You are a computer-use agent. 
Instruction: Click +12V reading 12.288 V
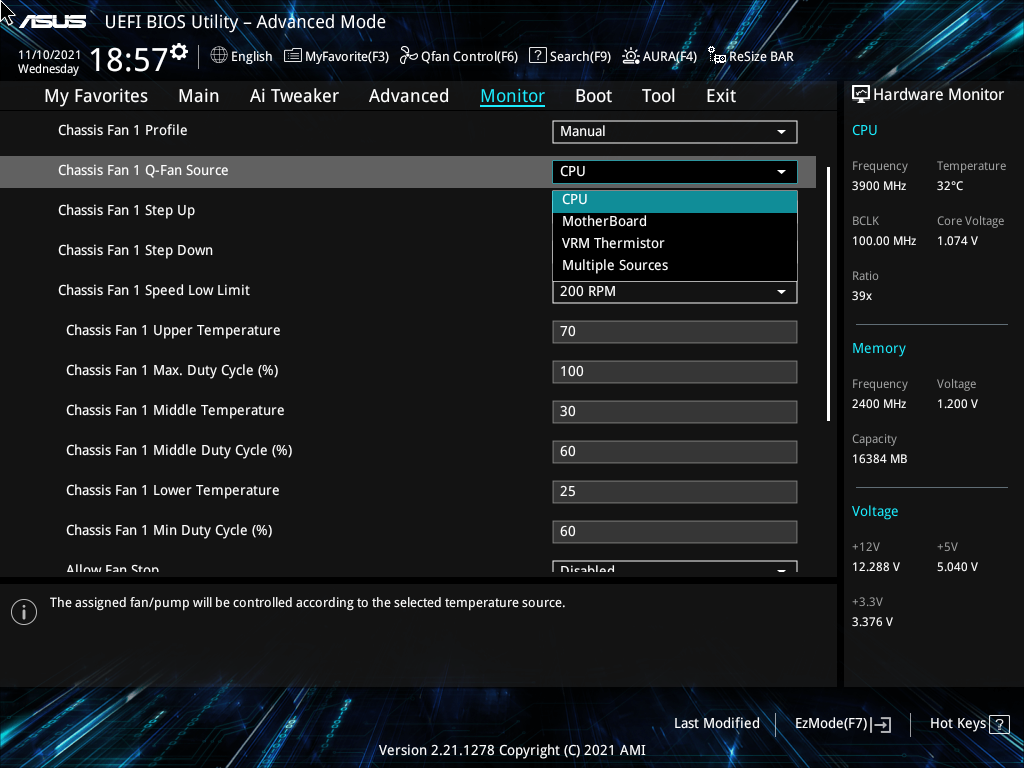point(875,567)
